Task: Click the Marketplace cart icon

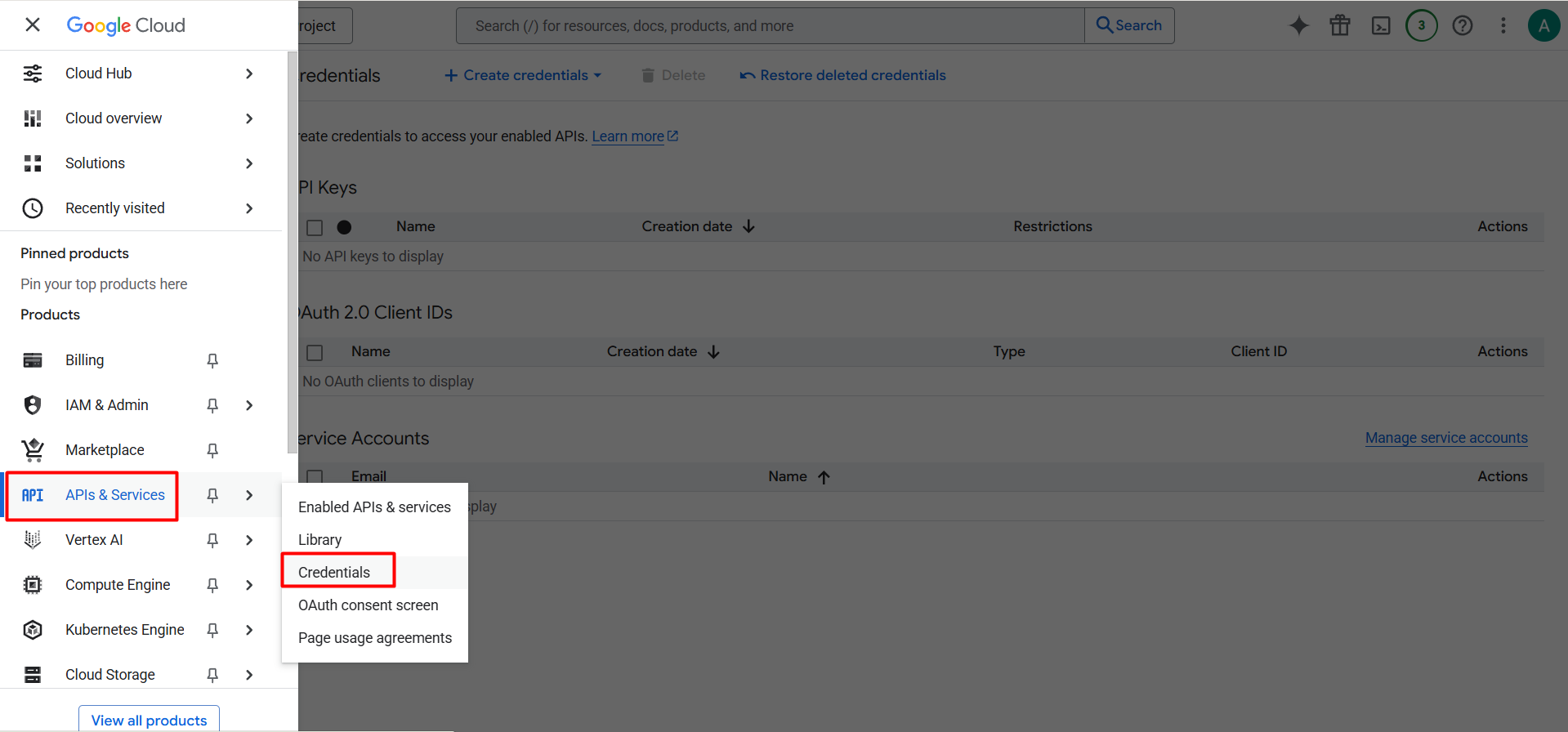Action: (33, 450)
